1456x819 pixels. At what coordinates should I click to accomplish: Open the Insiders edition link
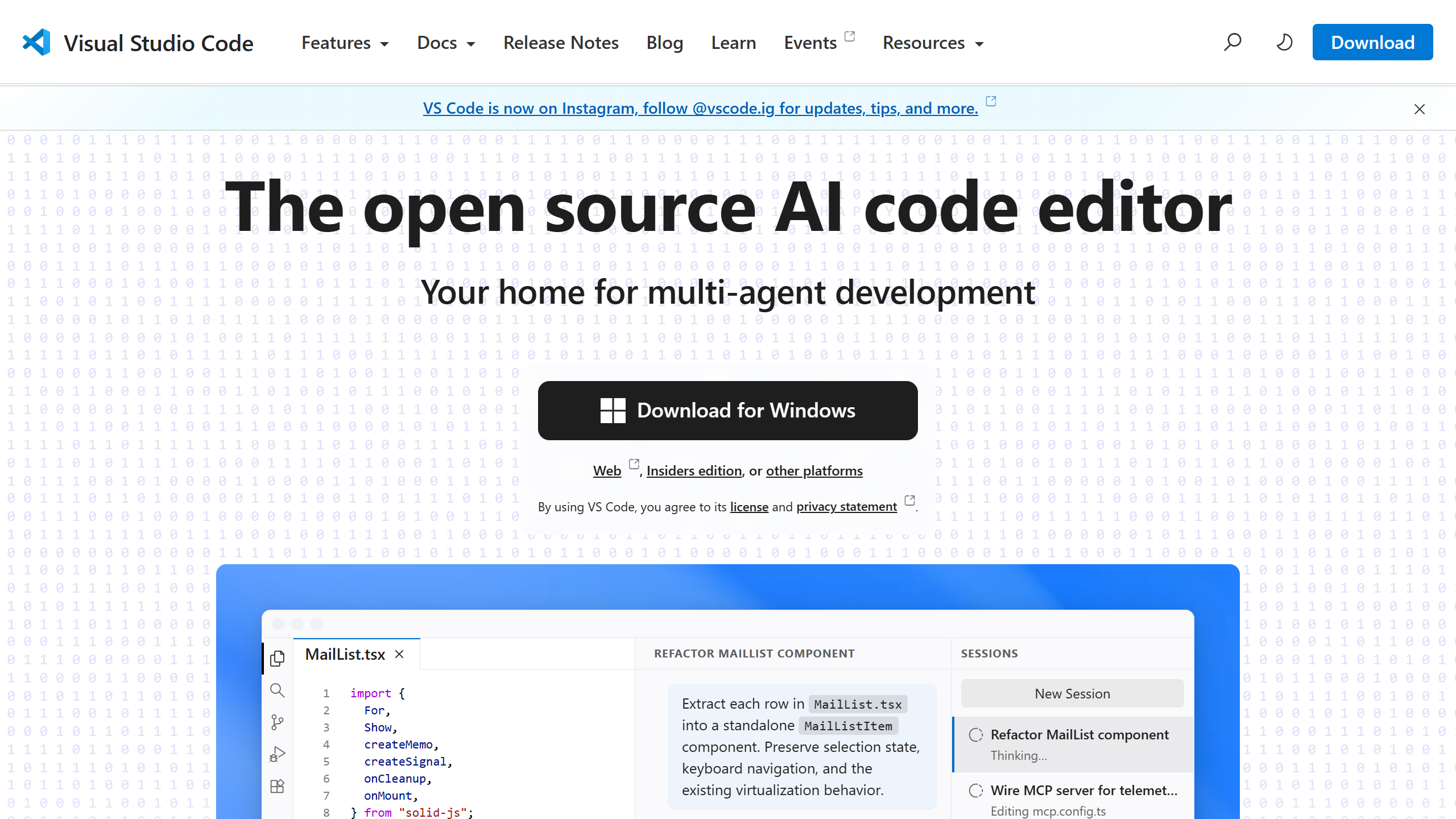pos(694,471)
